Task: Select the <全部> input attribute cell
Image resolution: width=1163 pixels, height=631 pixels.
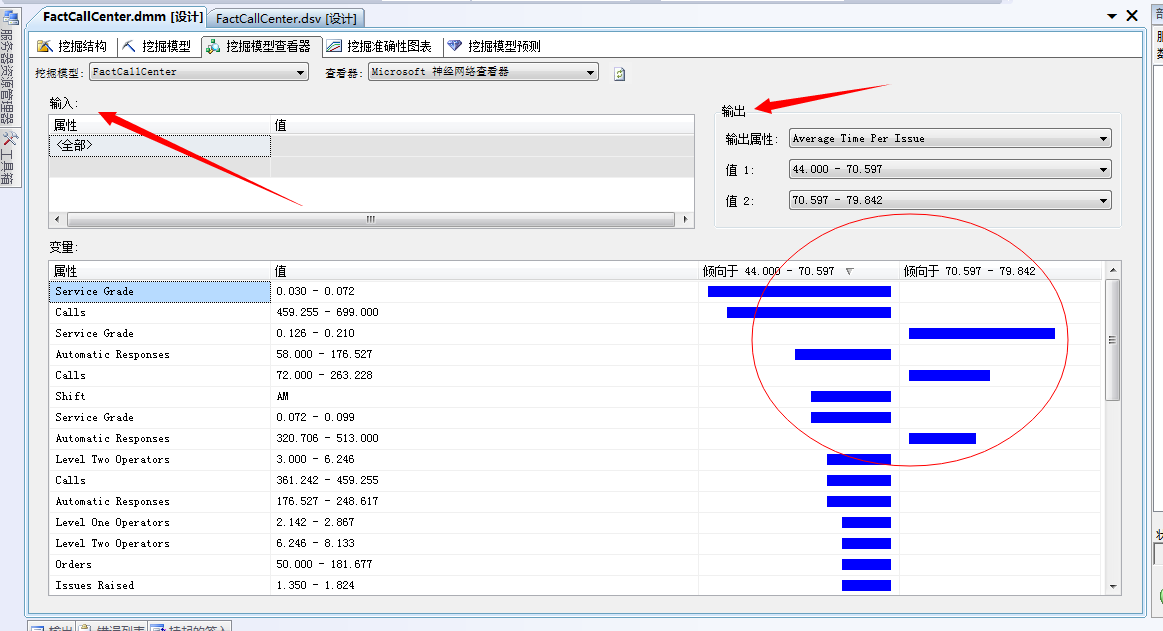Action: [159, 145]
